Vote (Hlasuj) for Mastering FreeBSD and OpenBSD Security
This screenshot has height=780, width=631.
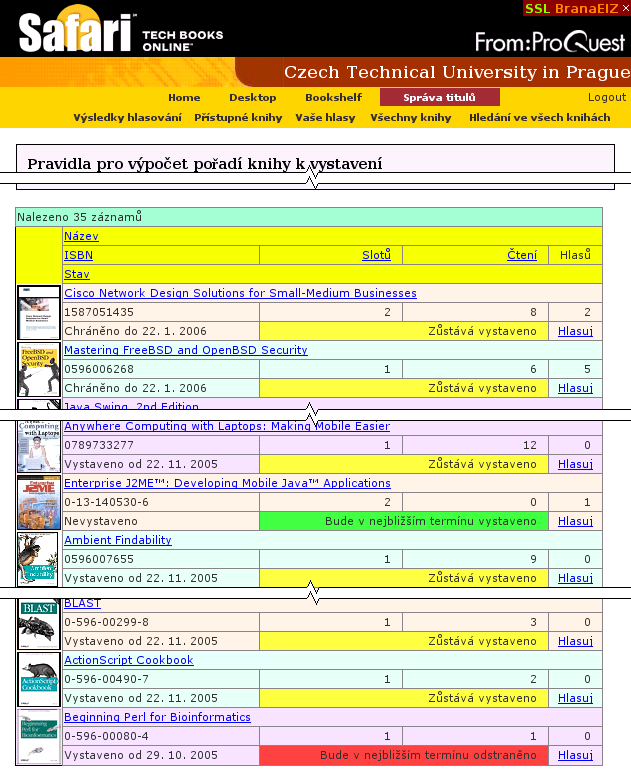pyautogui.click(x=575, y=388)
